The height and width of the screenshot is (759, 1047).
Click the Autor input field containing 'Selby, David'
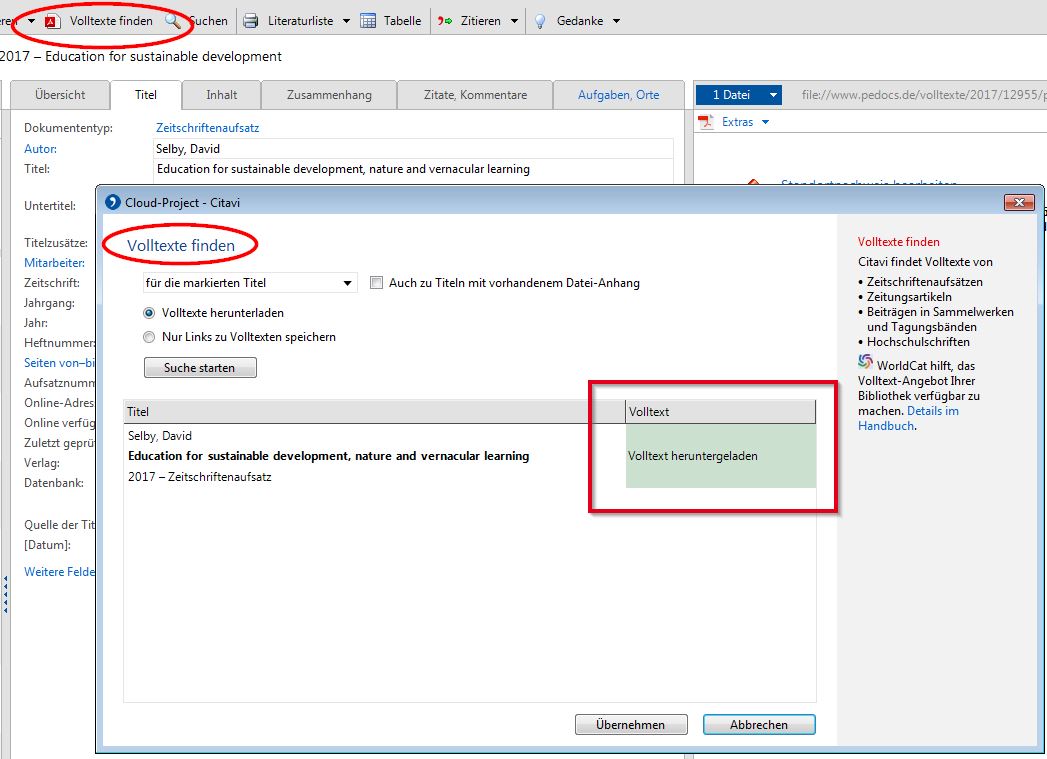[413, 149]
